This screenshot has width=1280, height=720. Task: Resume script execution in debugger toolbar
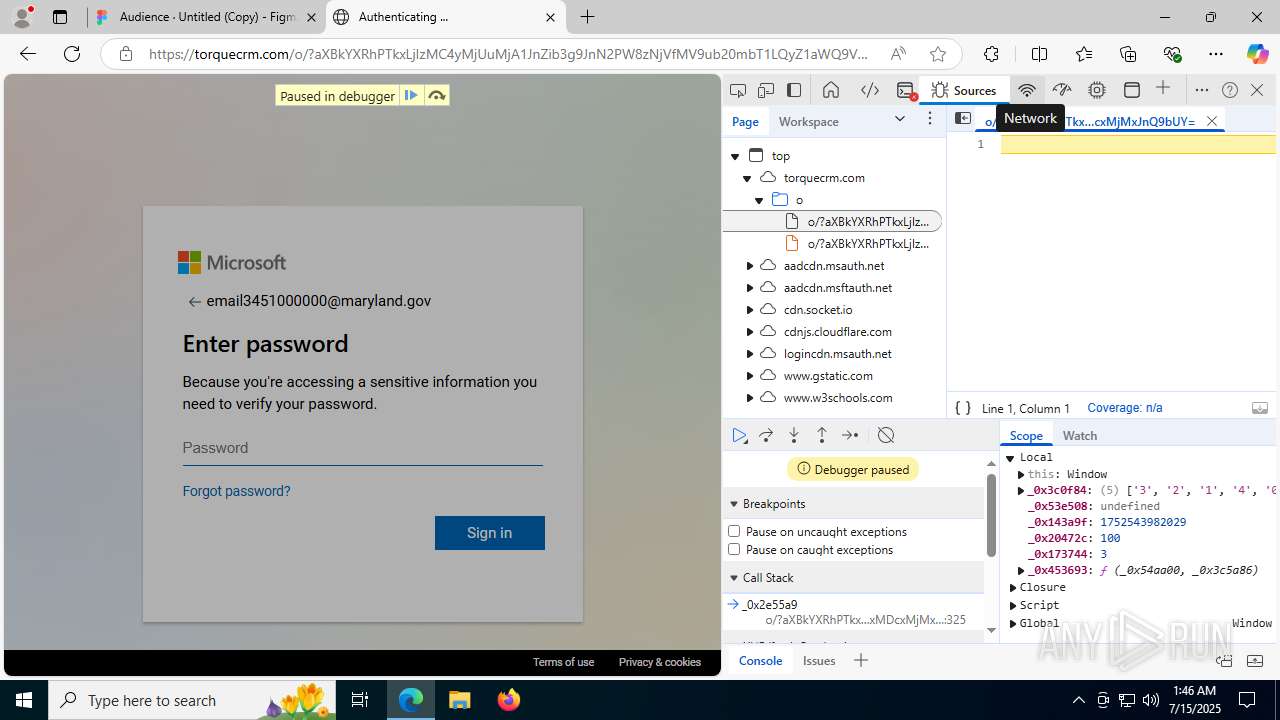point(739,435)
